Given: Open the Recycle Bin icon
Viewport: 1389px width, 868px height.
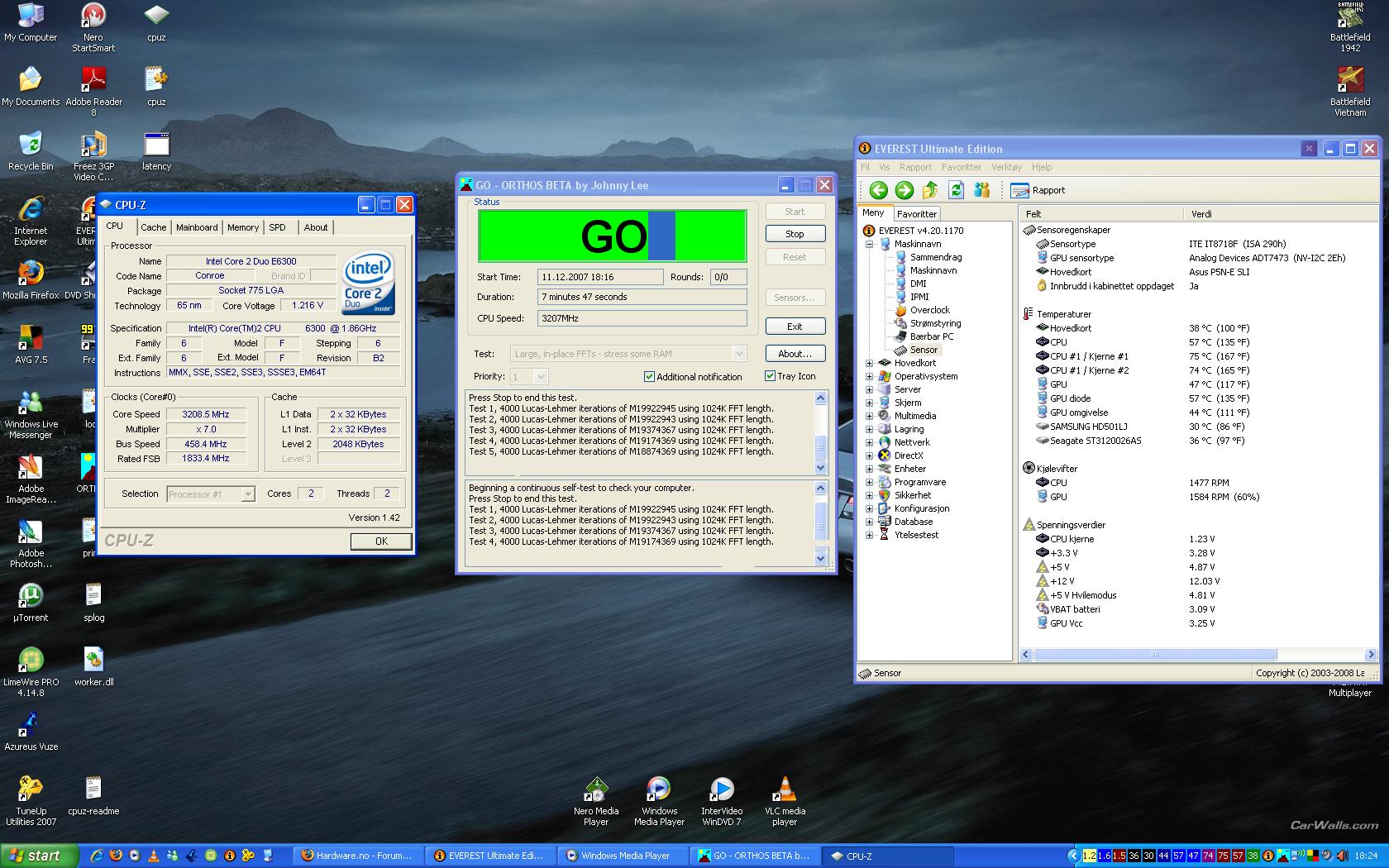Looking at the screenshot, I should 31,151.
